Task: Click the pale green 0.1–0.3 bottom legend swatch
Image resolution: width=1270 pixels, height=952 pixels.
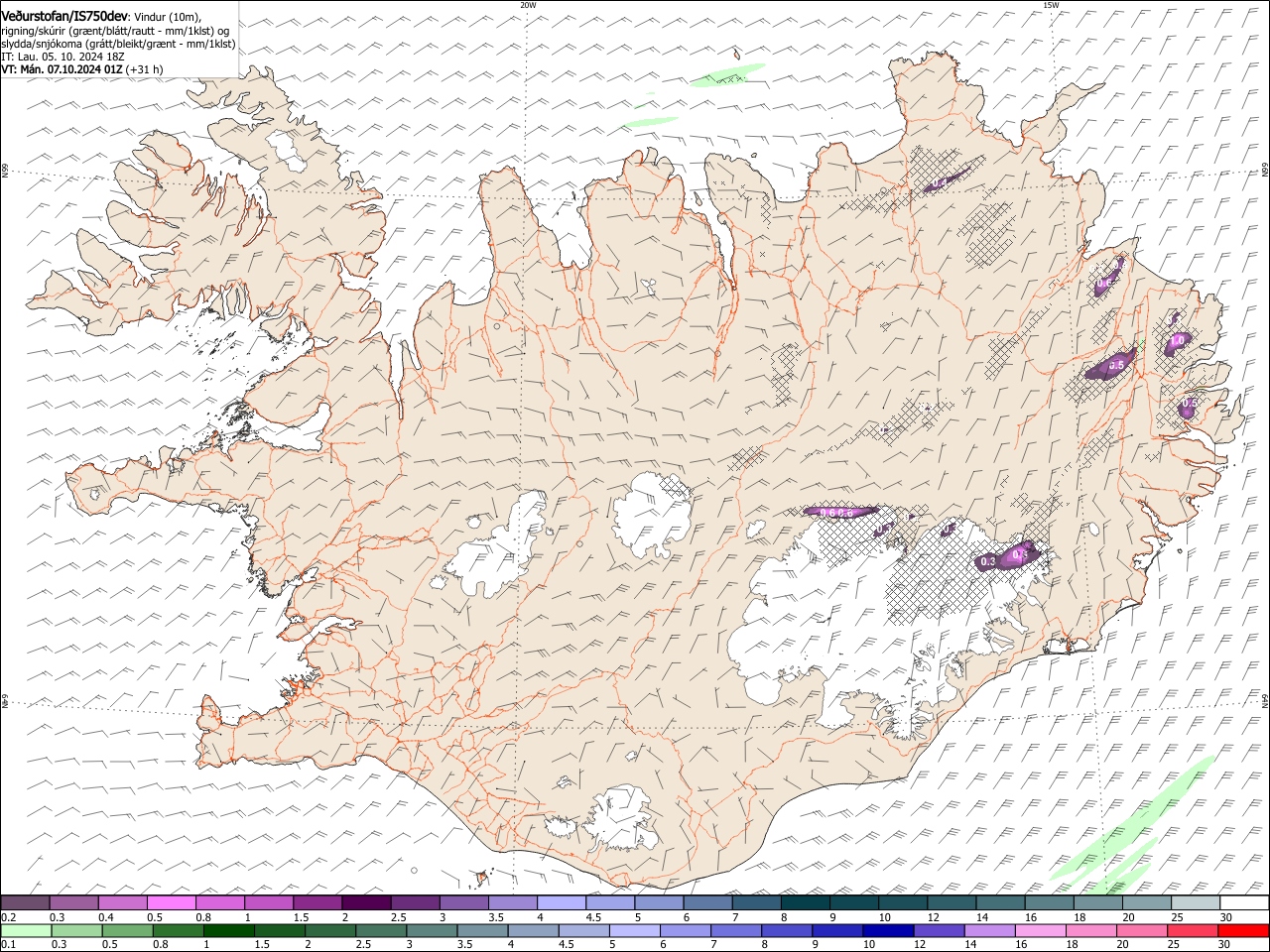Action: click(27, 930)
